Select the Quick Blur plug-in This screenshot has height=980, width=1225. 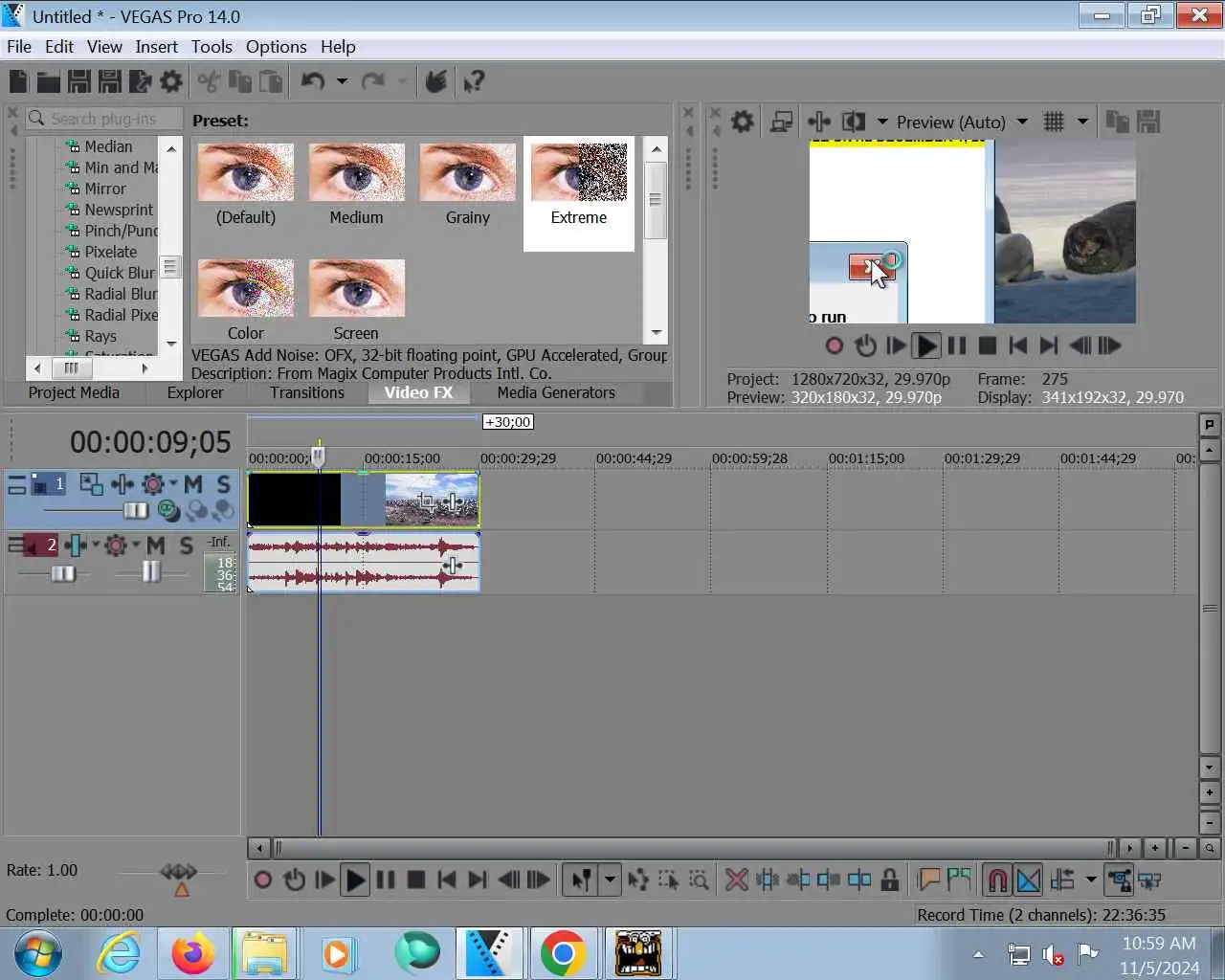coord(120,273)
